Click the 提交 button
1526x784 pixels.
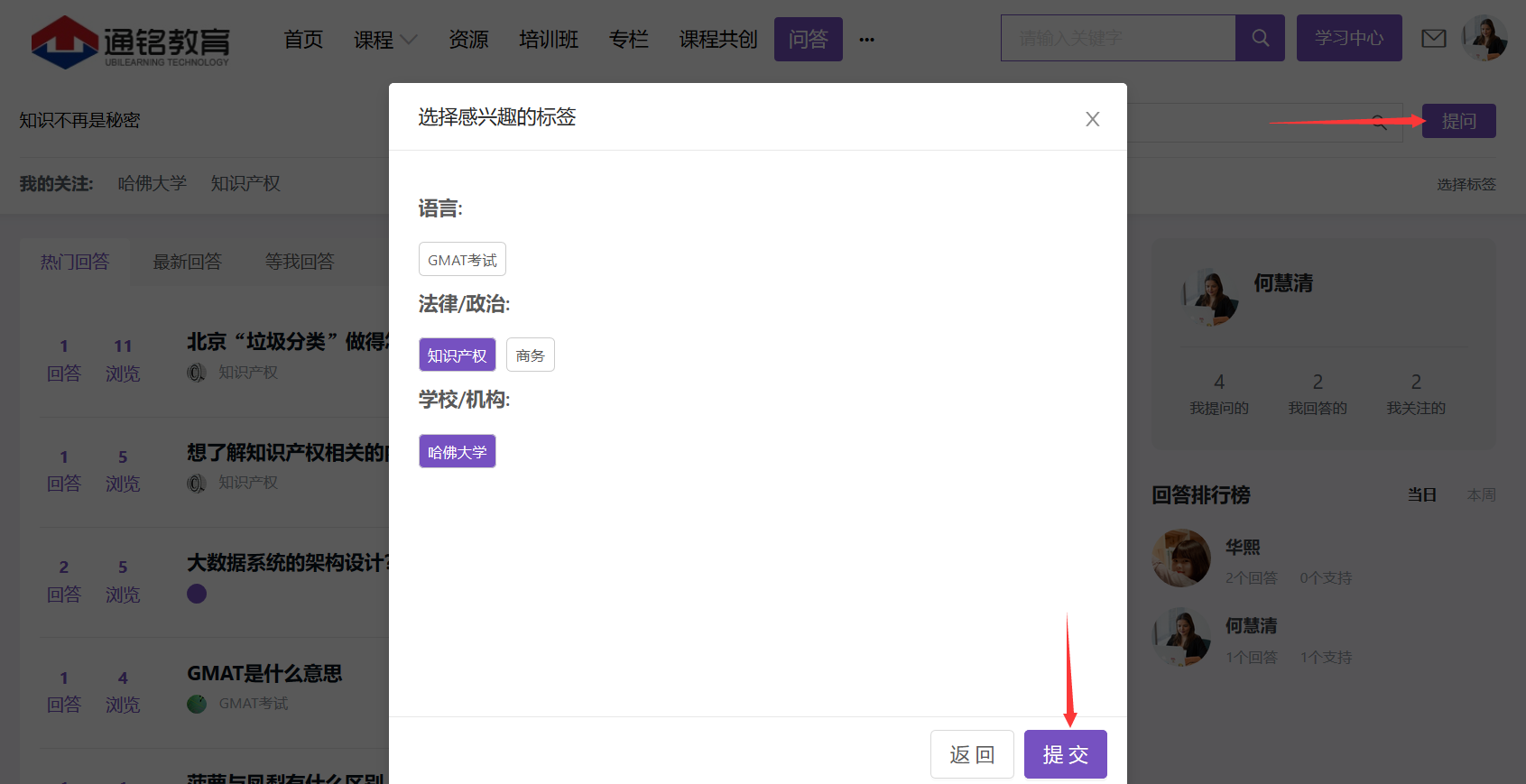pyautogui.click(x=1066, y=754)
